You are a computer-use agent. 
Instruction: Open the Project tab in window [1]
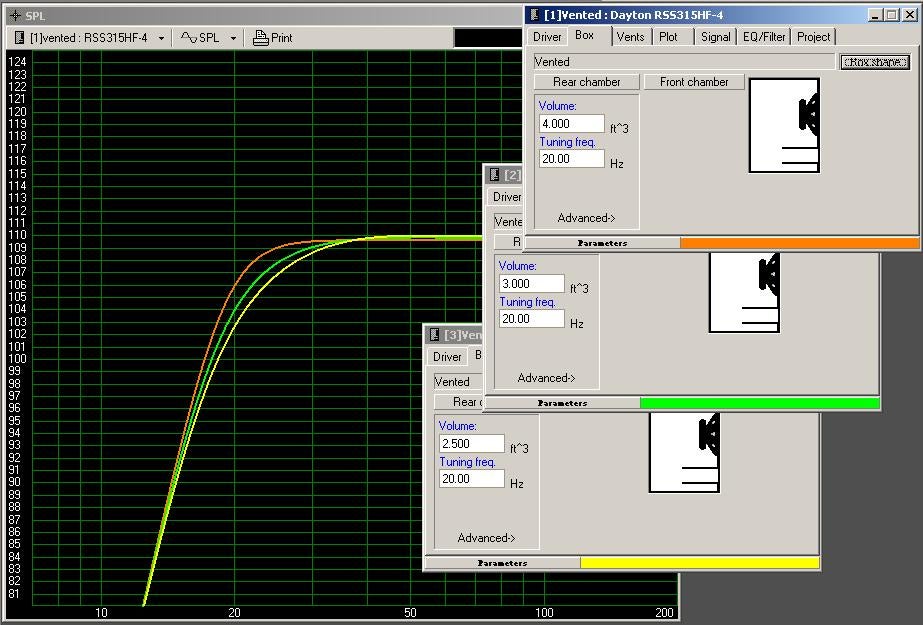814,36
